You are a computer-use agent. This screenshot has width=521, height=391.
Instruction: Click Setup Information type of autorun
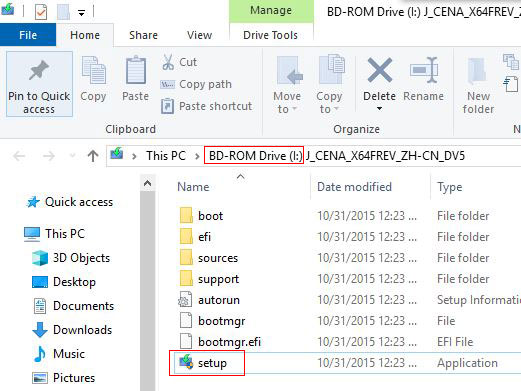479,300
